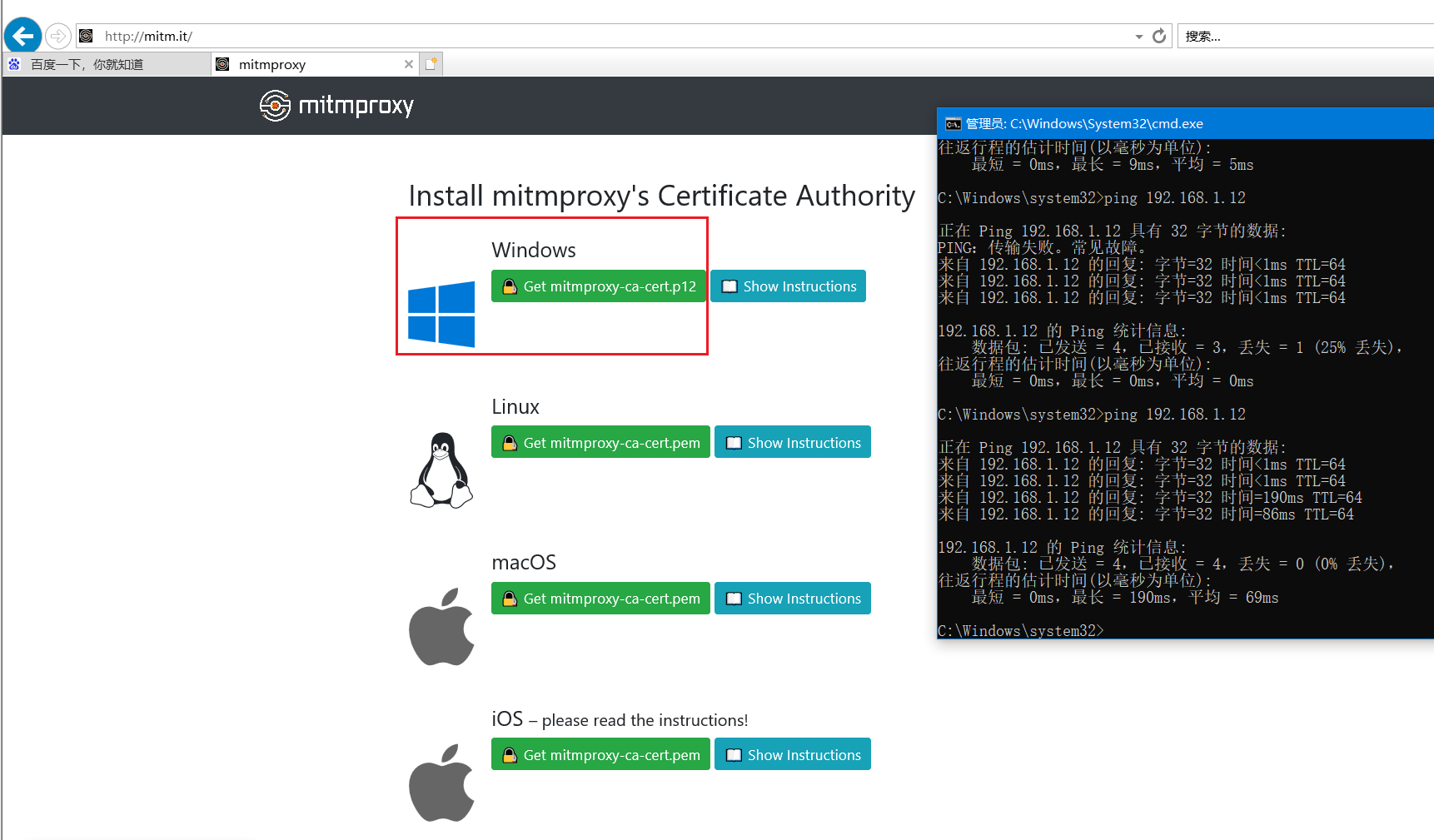Download the Linux mitmproxy-ca-cert.pem certificate

click(600, 442)
